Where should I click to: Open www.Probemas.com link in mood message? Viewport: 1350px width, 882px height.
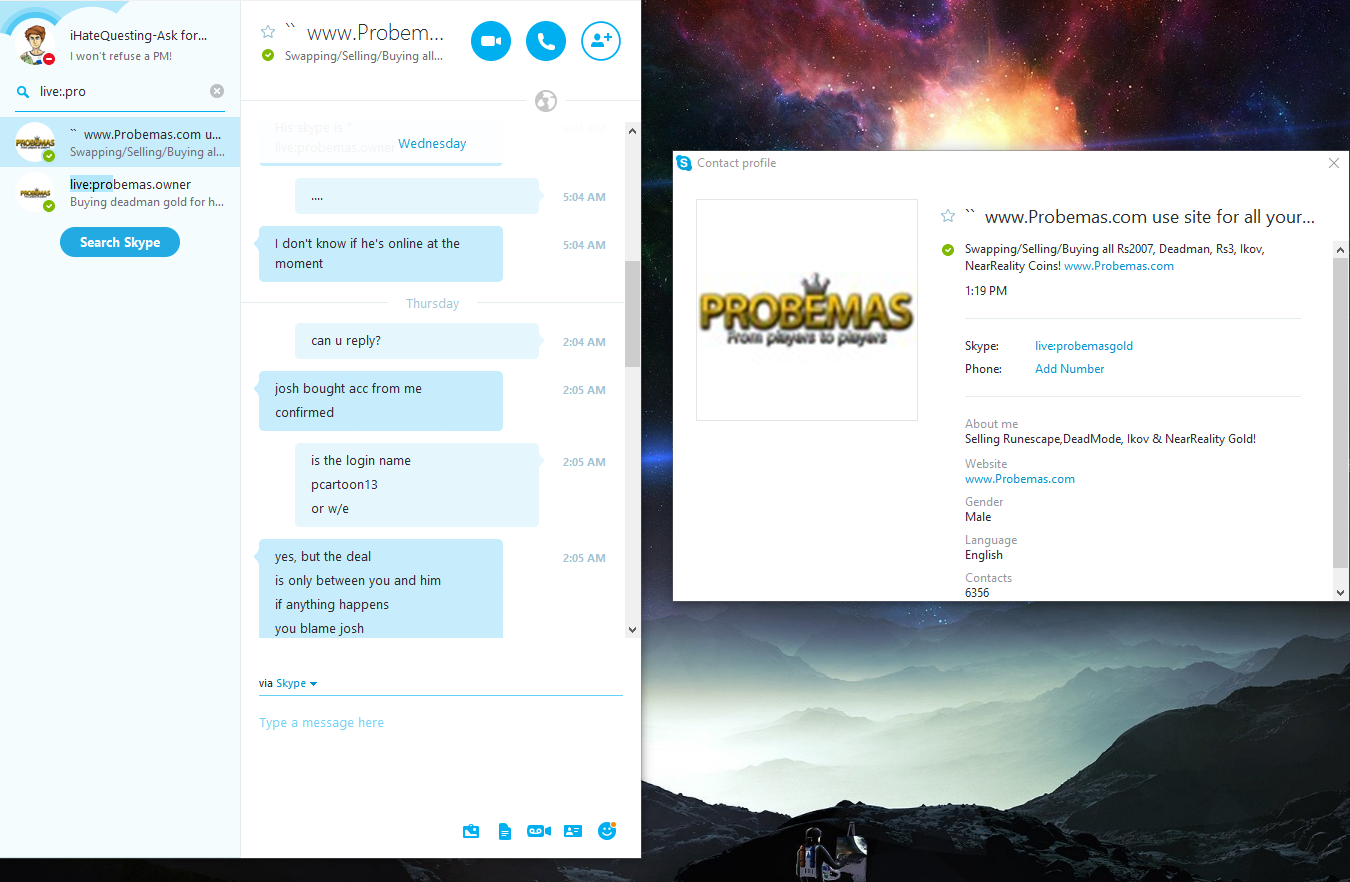click(1119, 266)
